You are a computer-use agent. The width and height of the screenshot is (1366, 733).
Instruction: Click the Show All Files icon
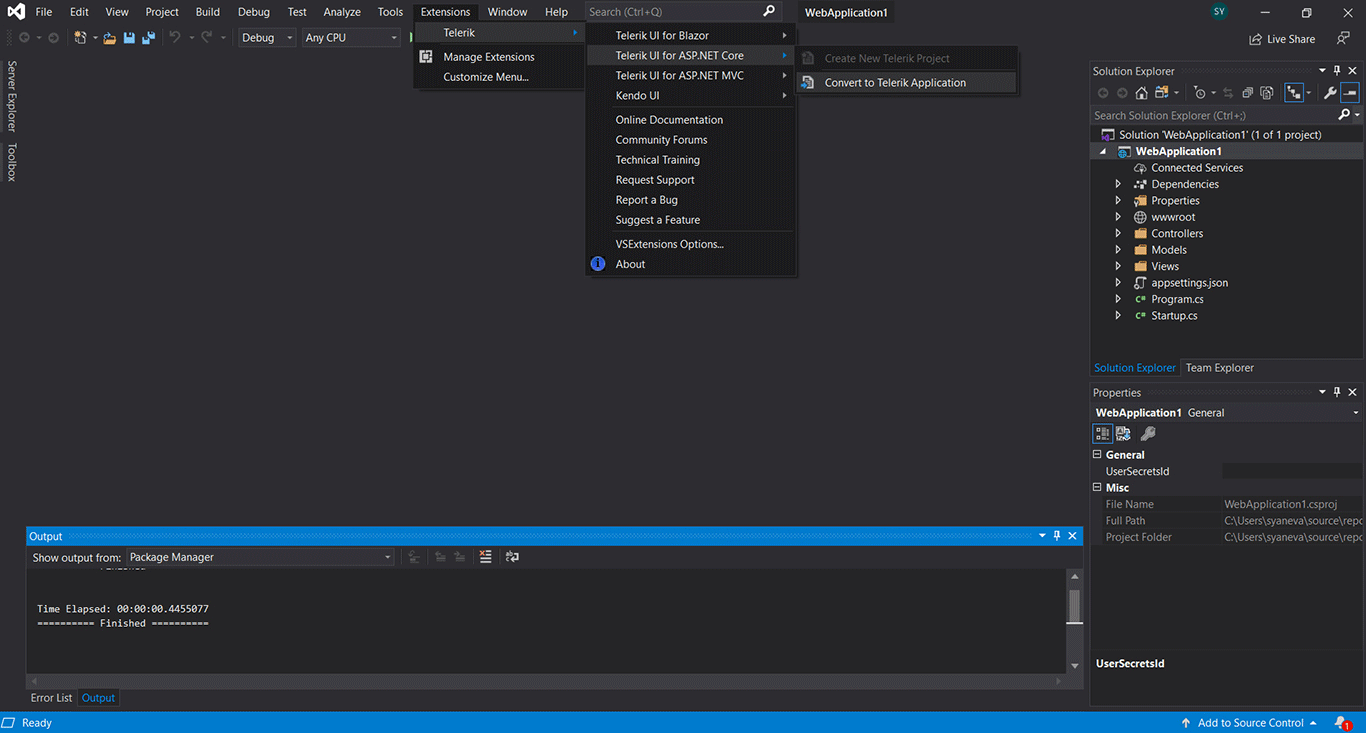pos(1267,93)
